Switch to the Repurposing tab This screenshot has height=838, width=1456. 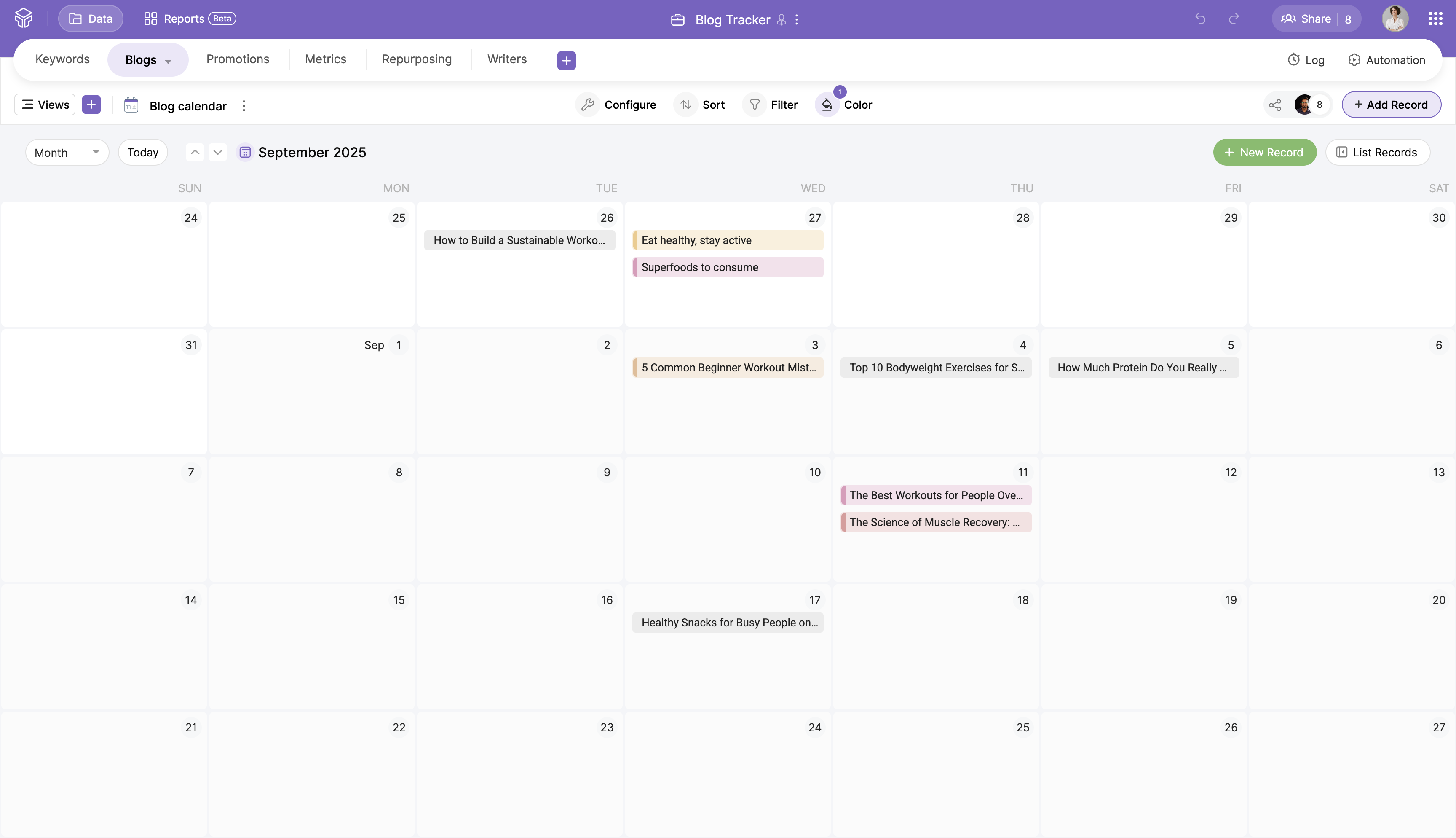417,59
